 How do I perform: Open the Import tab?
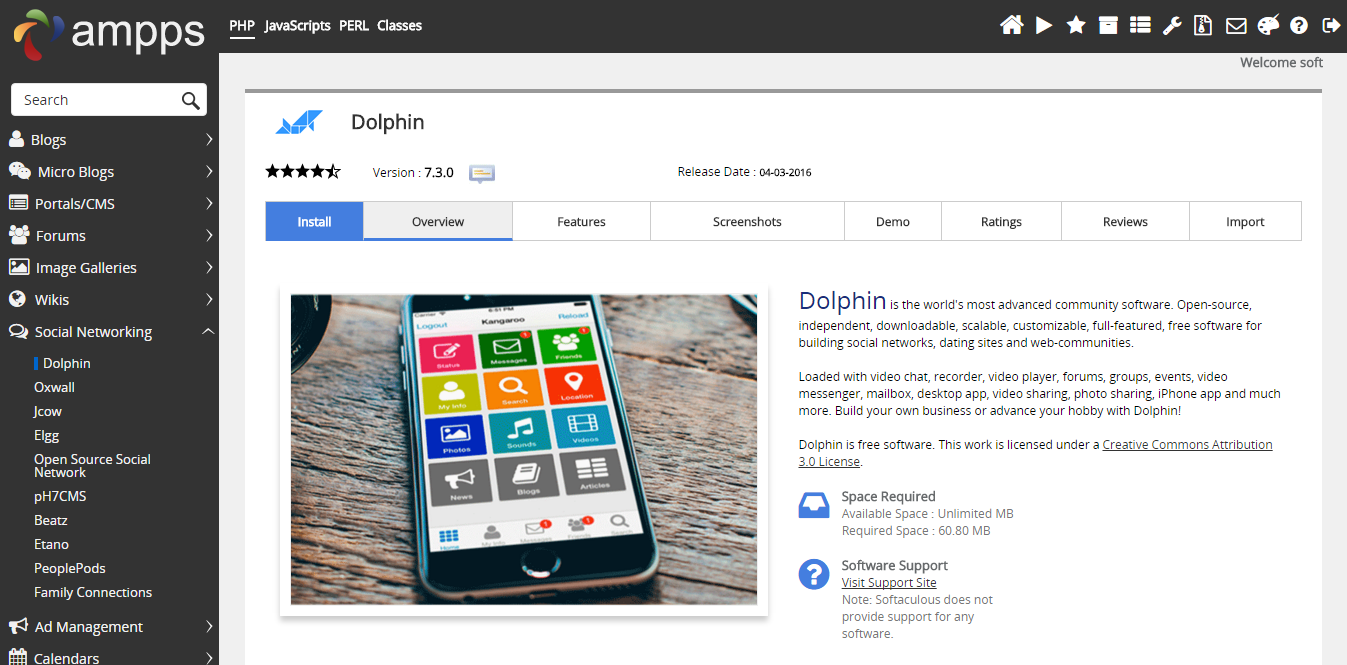1245,221
